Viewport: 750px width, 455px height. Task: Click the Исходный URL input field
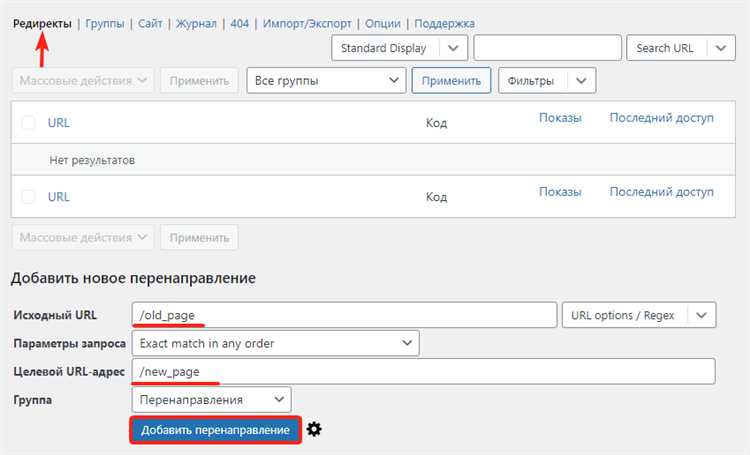344,315
